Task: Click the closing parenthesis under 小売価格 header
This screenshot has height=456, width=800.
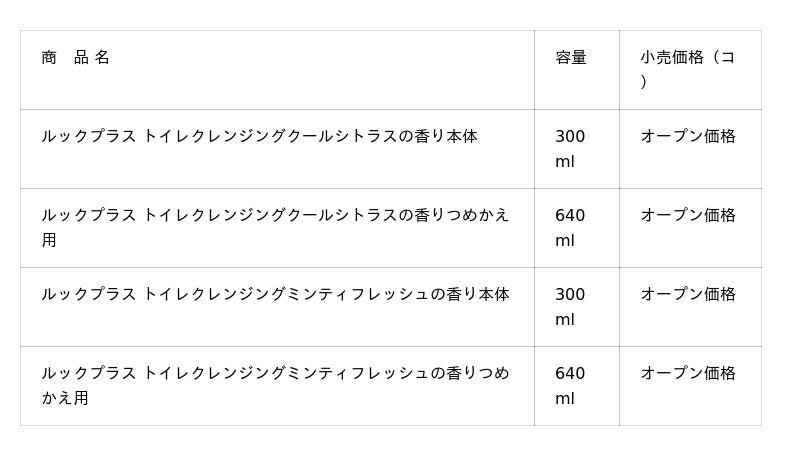Action: [x=644, y=83]
